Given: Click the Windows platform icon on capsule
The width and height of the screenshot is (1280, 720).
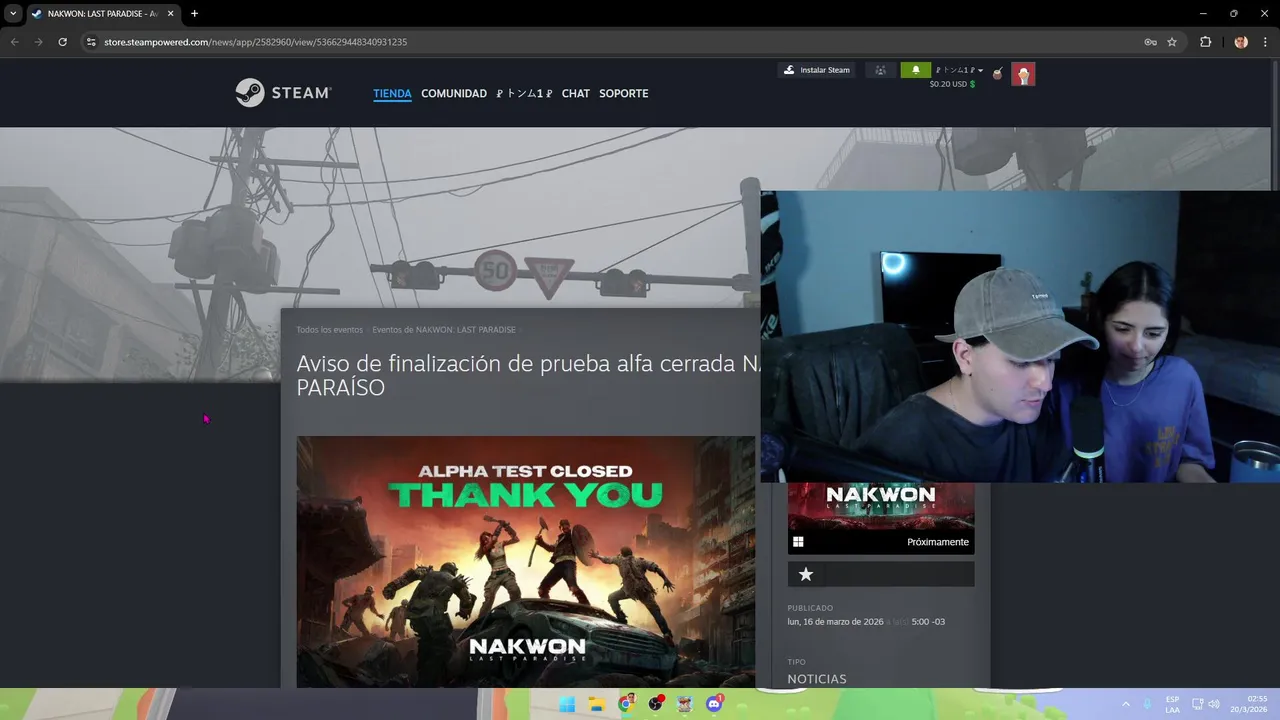Looking at the screenshot, I should (798, 542).
